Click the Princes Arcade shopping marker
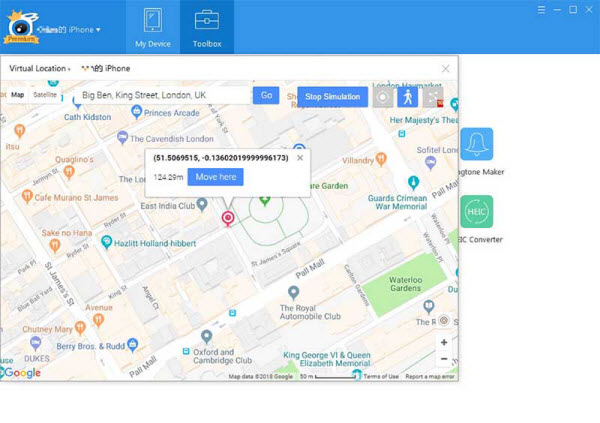Image resolution: width=600 pixels, height=423 pixels. point(137,112)
